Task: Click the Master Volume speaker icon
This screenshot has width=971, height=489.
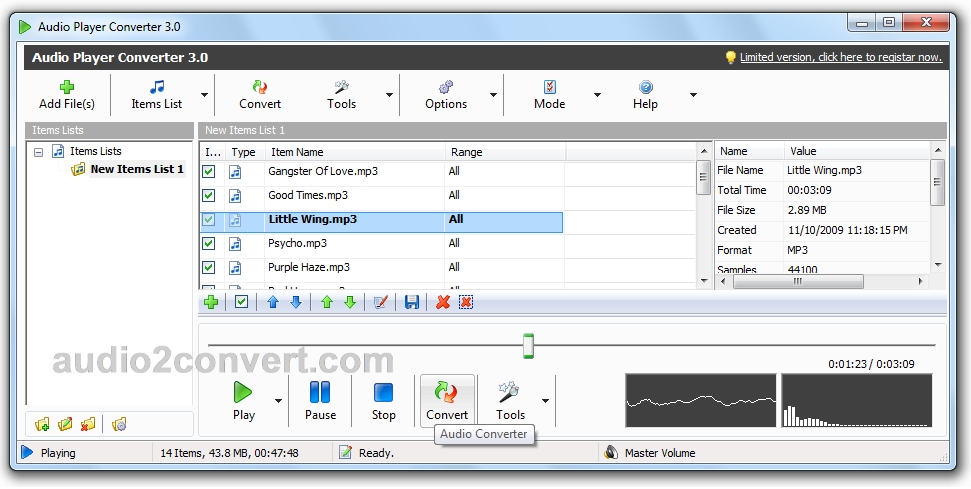Action: 611,452
